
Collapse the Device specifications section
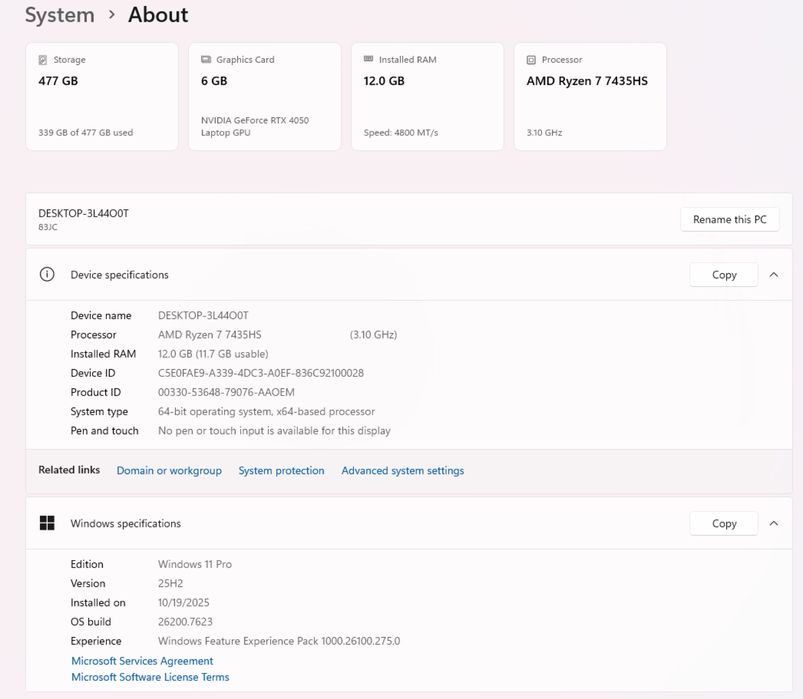774,275
